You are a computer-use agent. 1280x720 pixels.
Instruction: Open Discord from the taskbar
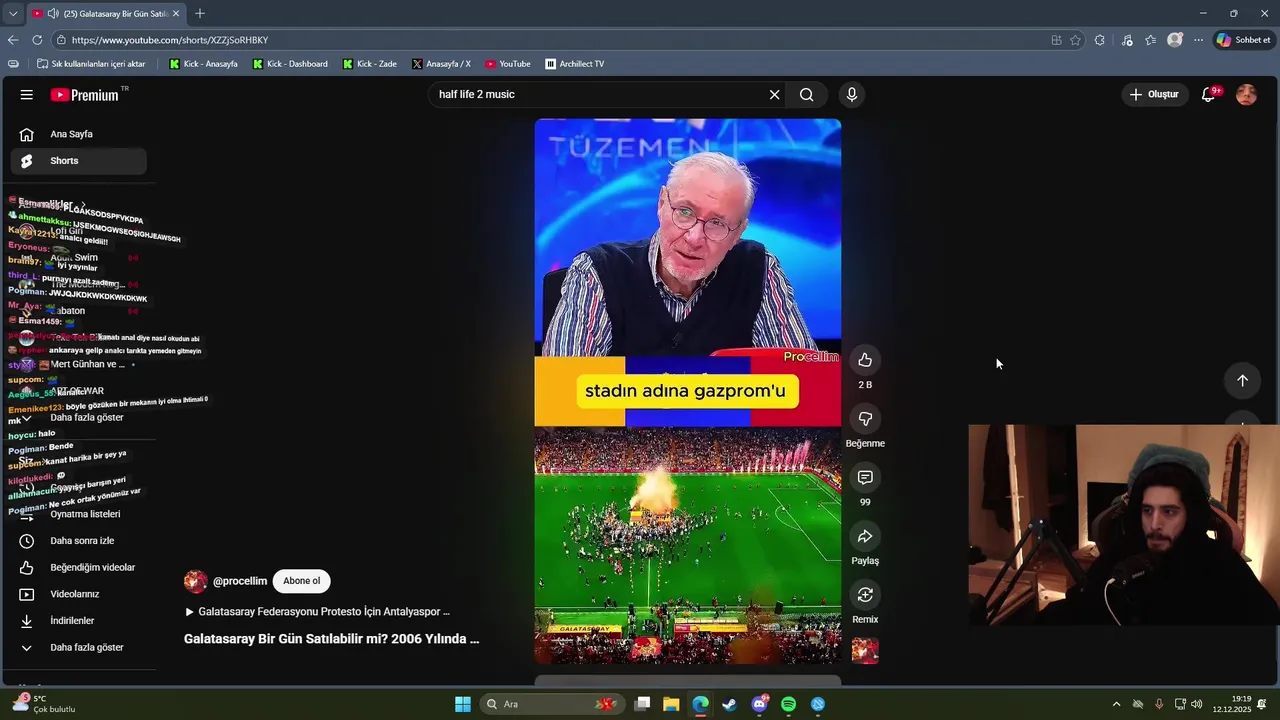759,704
